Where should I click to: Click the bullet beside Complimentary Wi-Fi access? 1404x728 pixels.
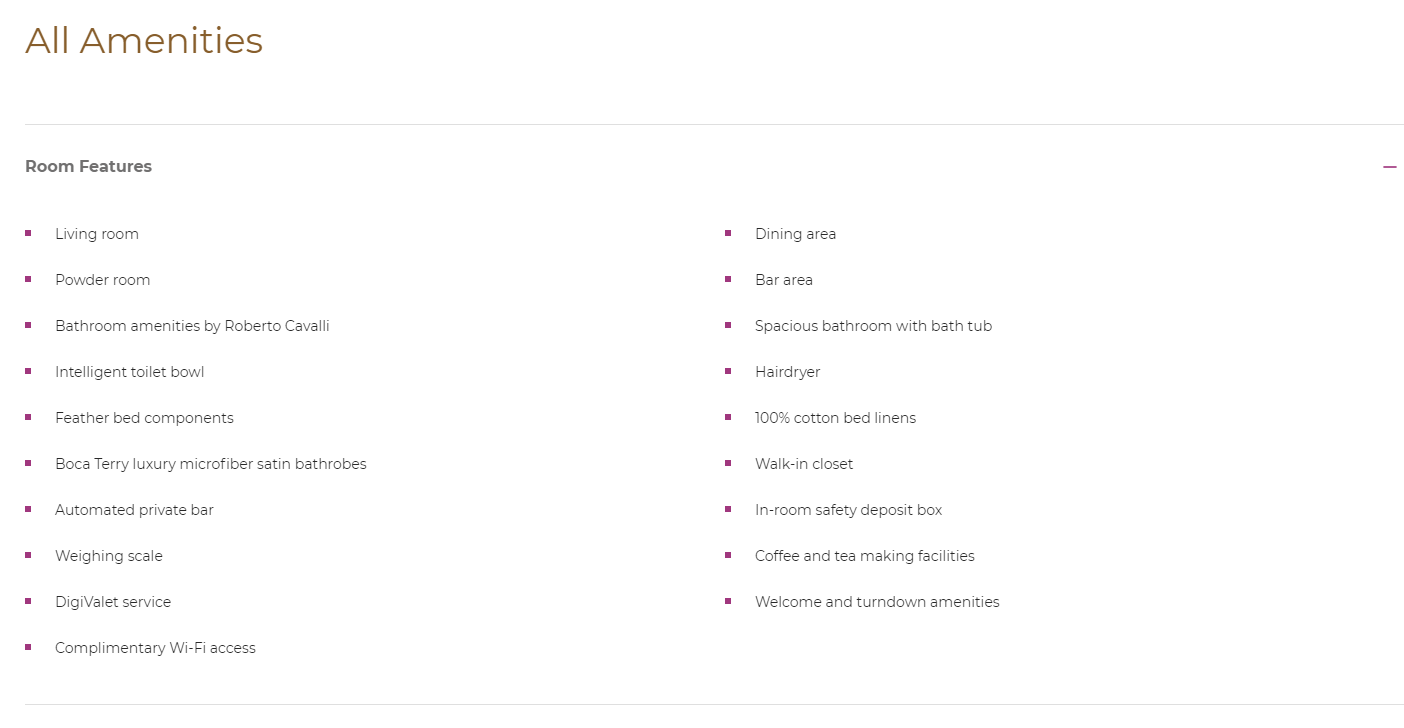pyautogui.click(x=28, y=647)
